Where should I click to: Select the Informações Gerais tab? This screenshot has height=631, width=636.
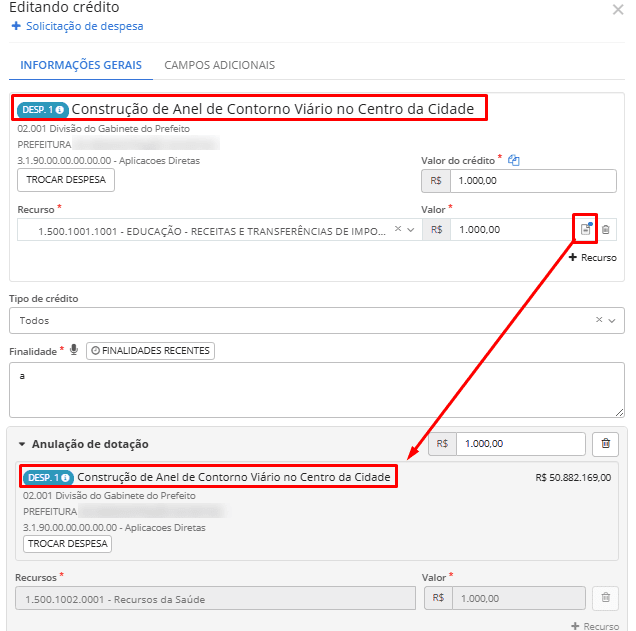[x=80, y=65]
